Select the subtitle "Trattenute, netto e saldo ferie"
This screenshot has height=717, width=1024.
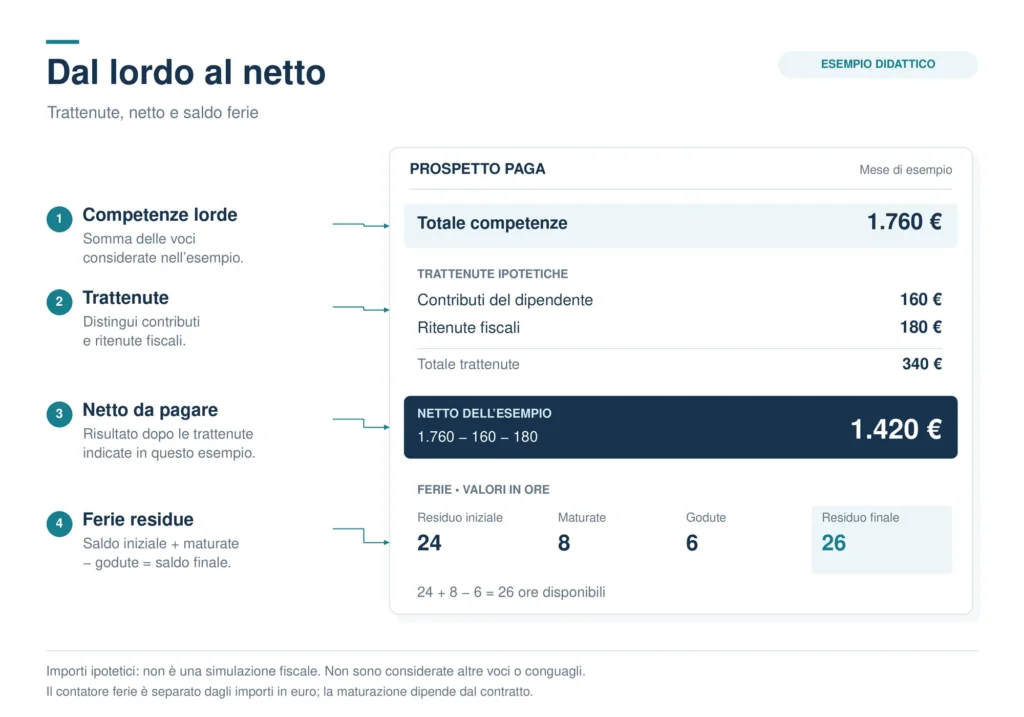[153, 112]
